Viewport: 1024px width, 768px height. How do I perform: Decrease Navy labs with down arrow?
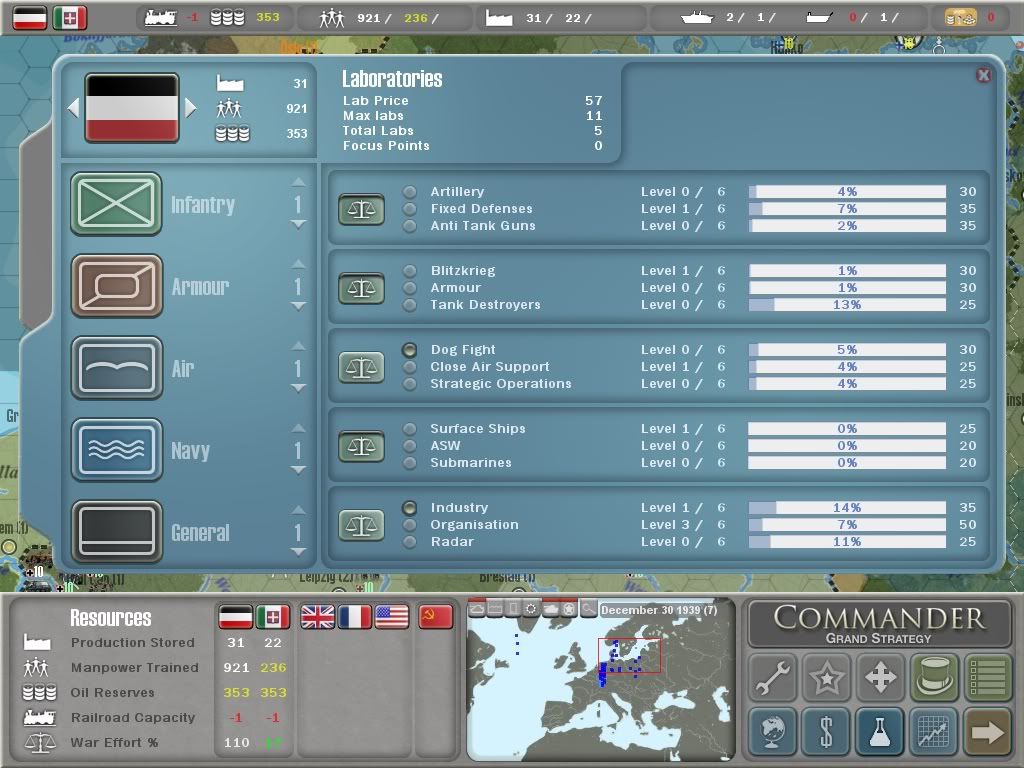point(298,470)
